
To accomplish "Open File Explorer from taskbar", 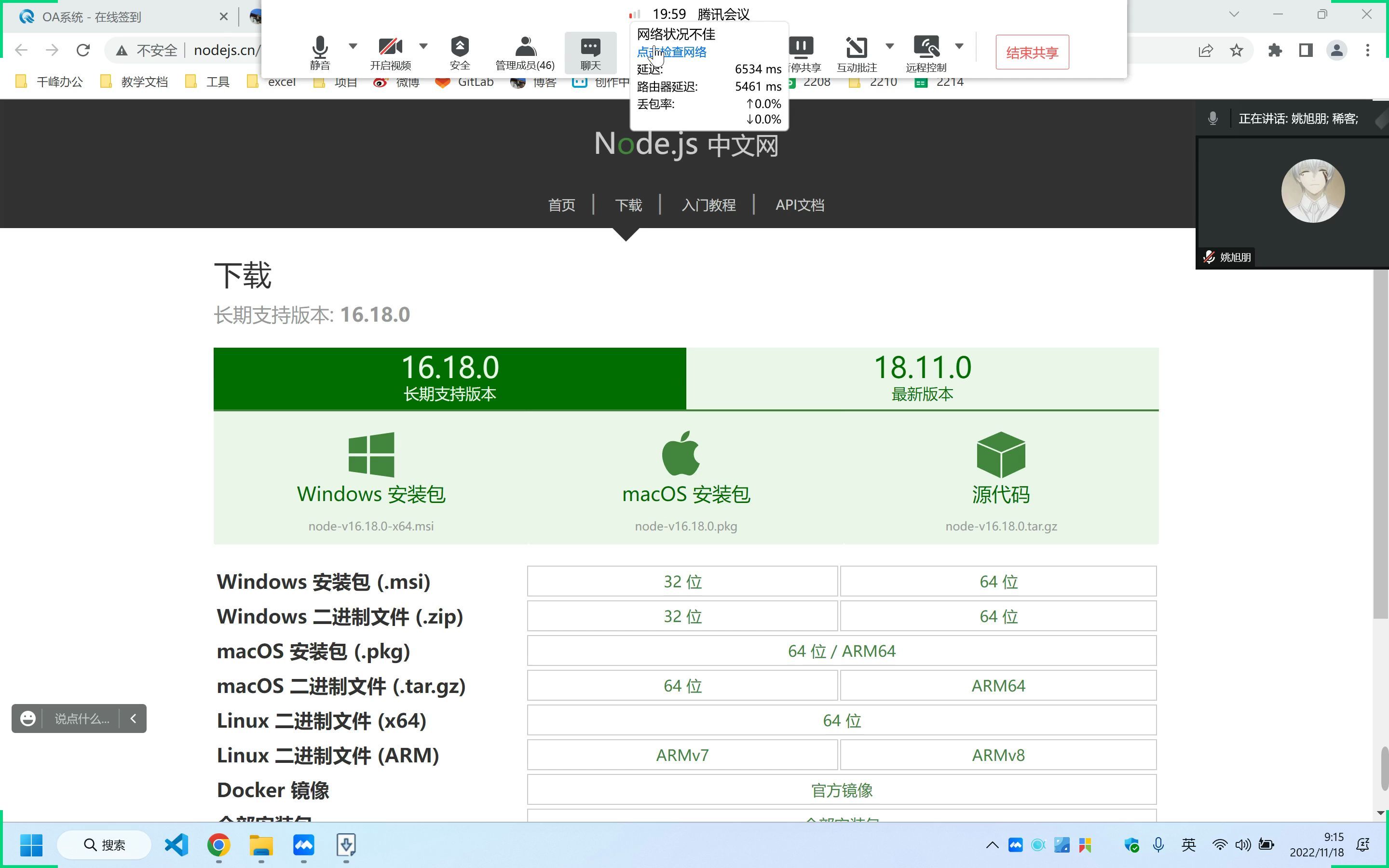I will pyautogui.click(x=261, y=845).
